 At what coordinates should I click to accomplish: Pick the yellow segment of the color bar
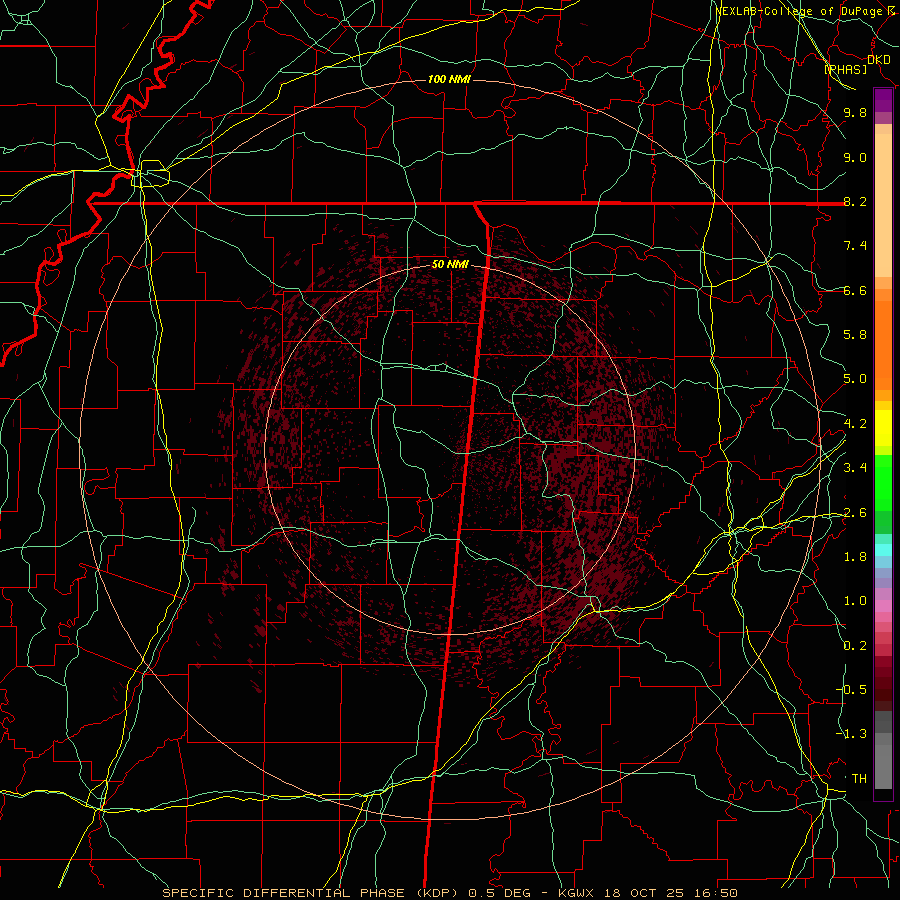coord(883,428)
